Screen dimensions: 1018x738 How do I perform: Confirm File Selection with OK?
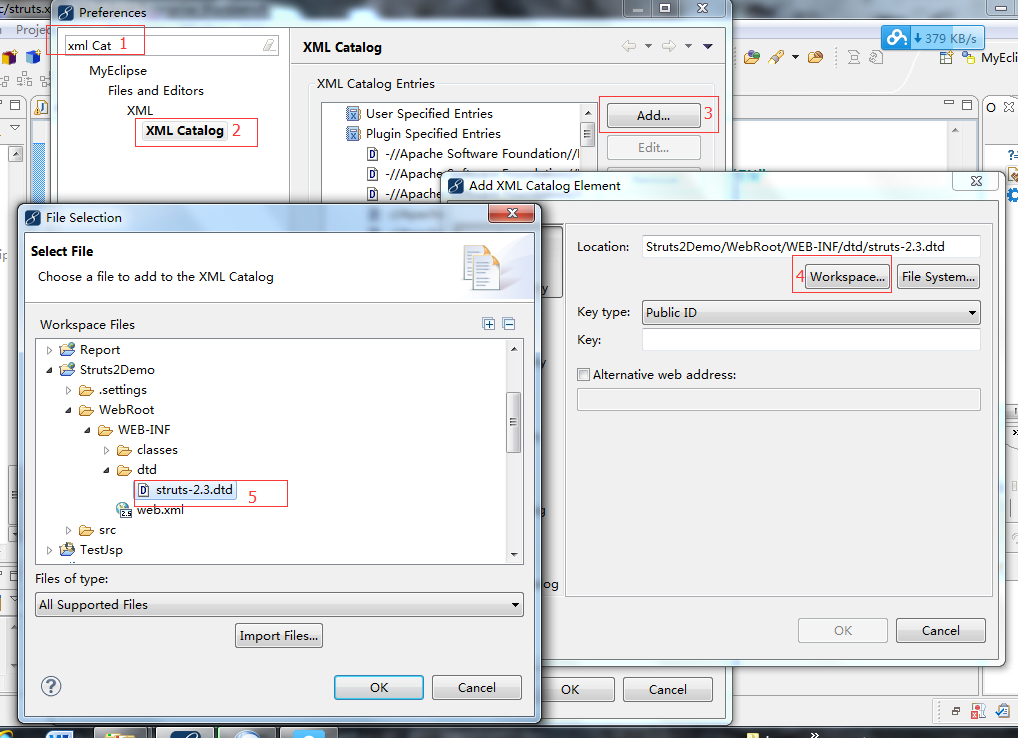[379, 687]
